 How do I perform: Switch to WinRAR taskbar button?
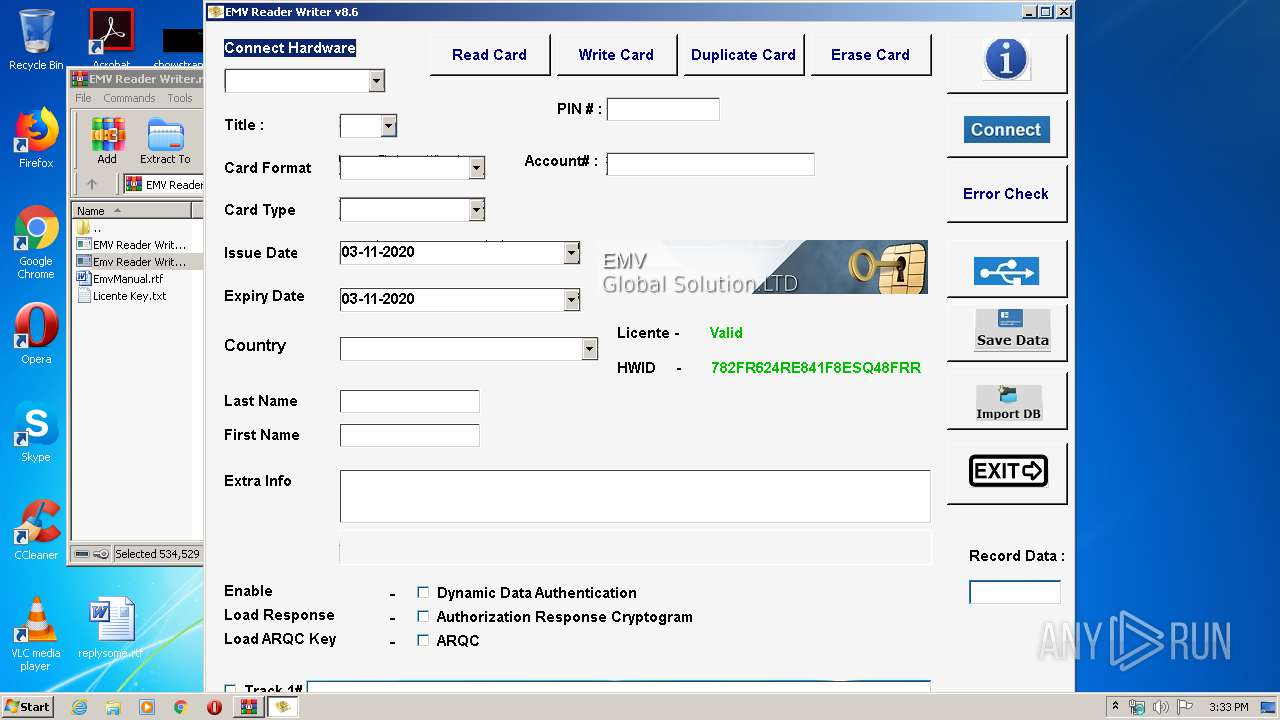coord(249,707)
